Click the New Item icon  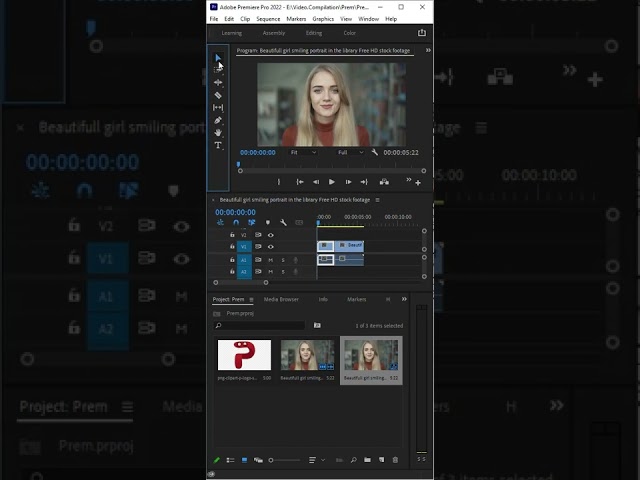(x=381, y=460)
